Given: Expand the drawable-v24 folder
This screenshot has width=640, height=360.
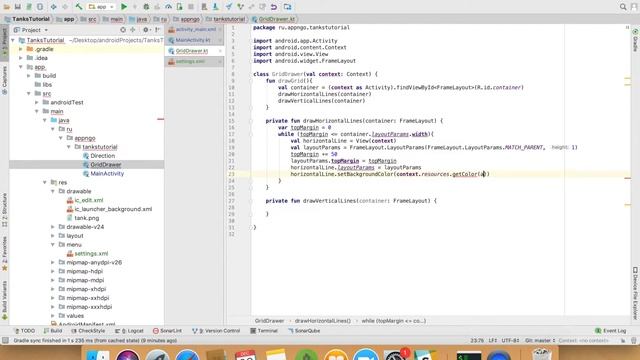Looking at the screenshot, I should pos(53,227).
